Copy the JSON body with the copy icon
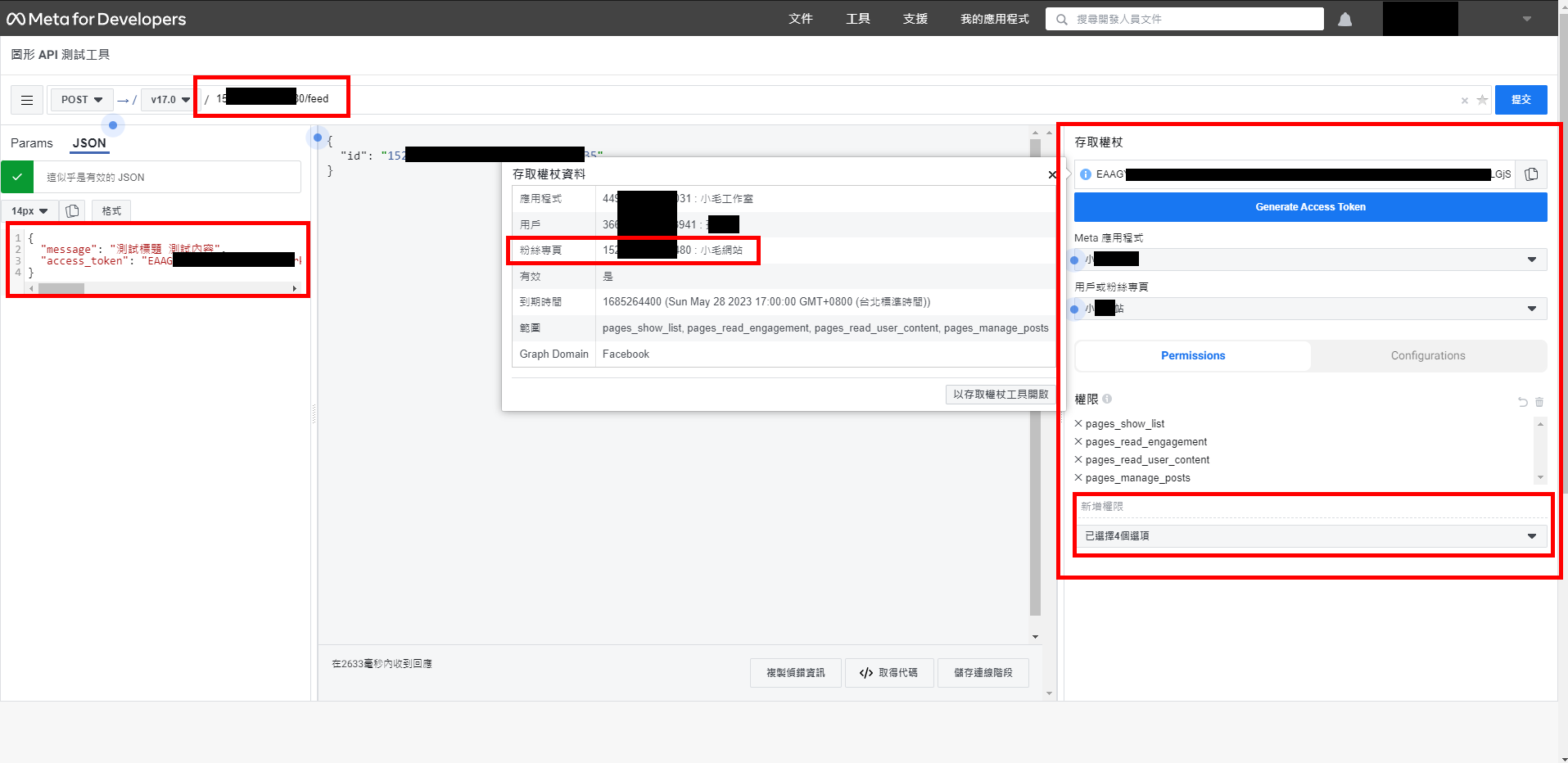 tap(72, 211)
